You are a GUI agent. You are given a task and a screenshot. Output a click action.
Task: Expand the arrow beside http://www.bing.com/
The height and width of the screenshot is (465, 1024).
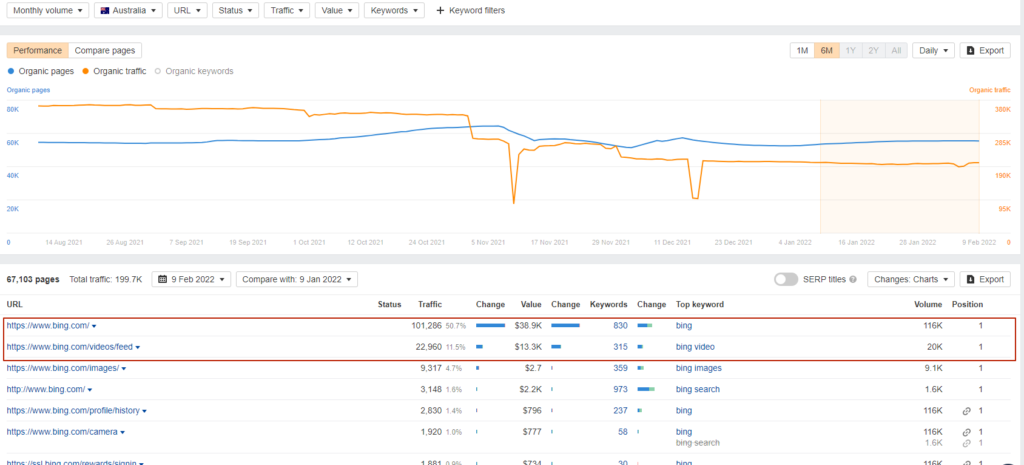pos(90,390)
